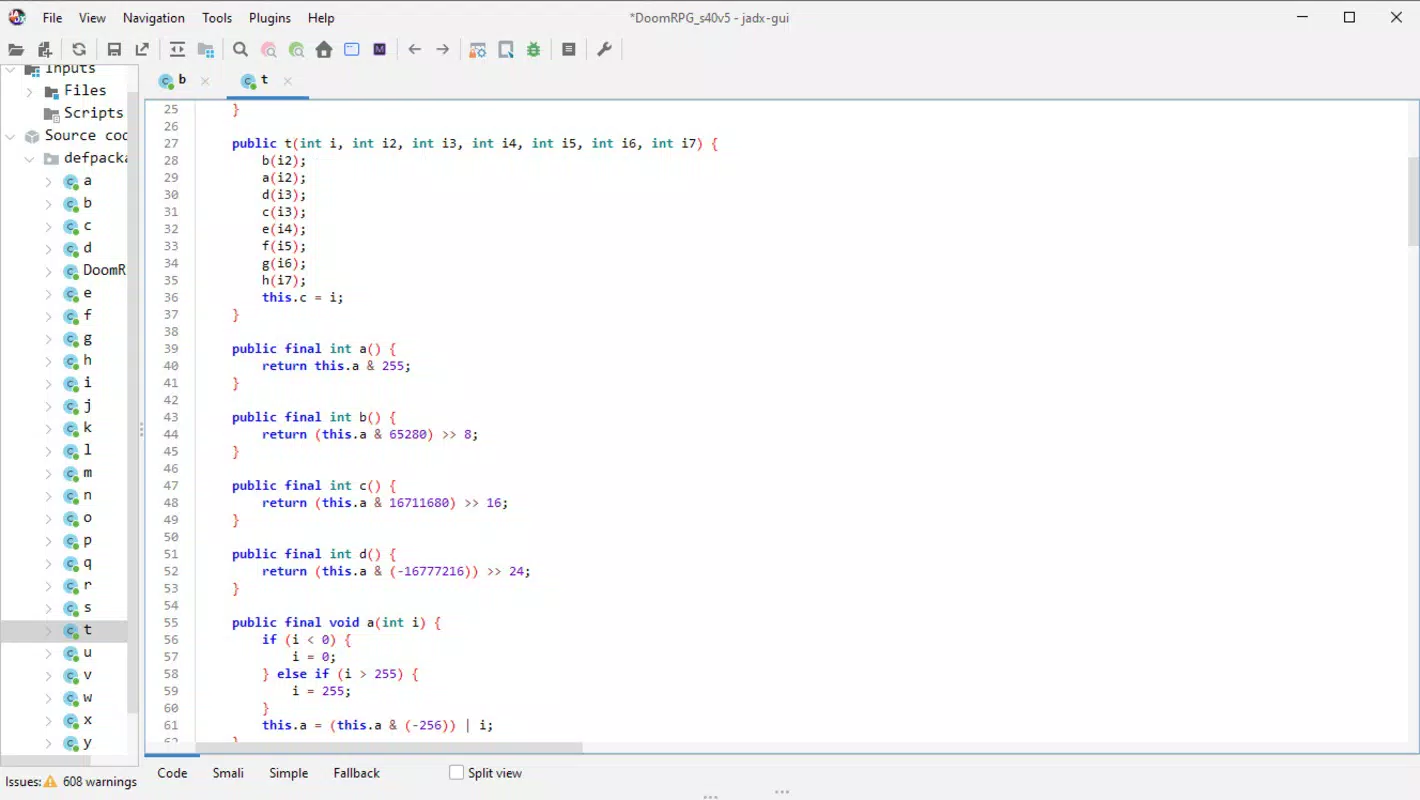The image size is (1420, 800).
Task: Expand the Files tree node
Action: pyautogui.click(x=30, y=91)
